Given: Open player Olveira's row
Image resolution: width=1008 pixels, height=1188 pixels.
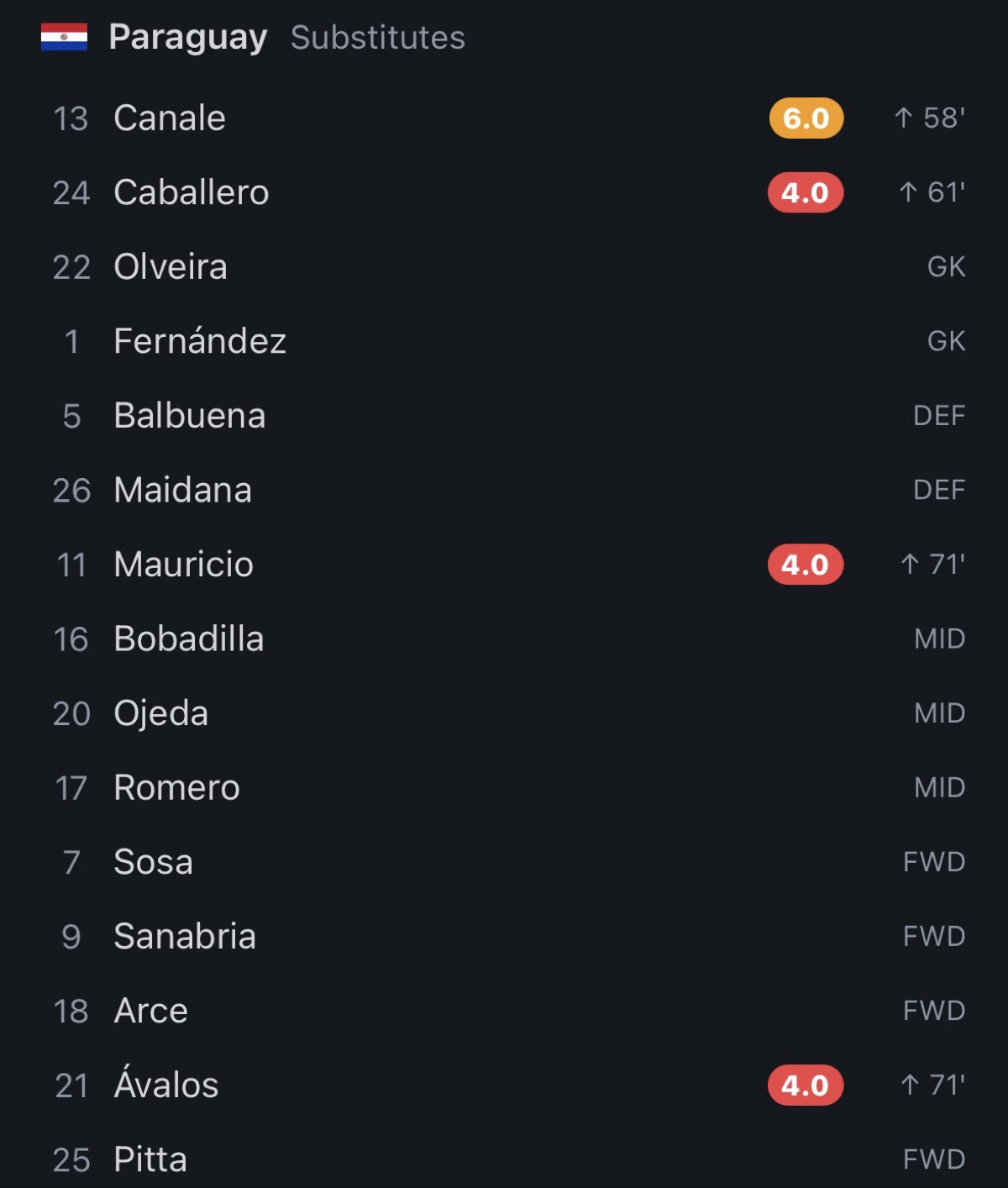Looking at the screenshot, I should (x=504, y=267).
